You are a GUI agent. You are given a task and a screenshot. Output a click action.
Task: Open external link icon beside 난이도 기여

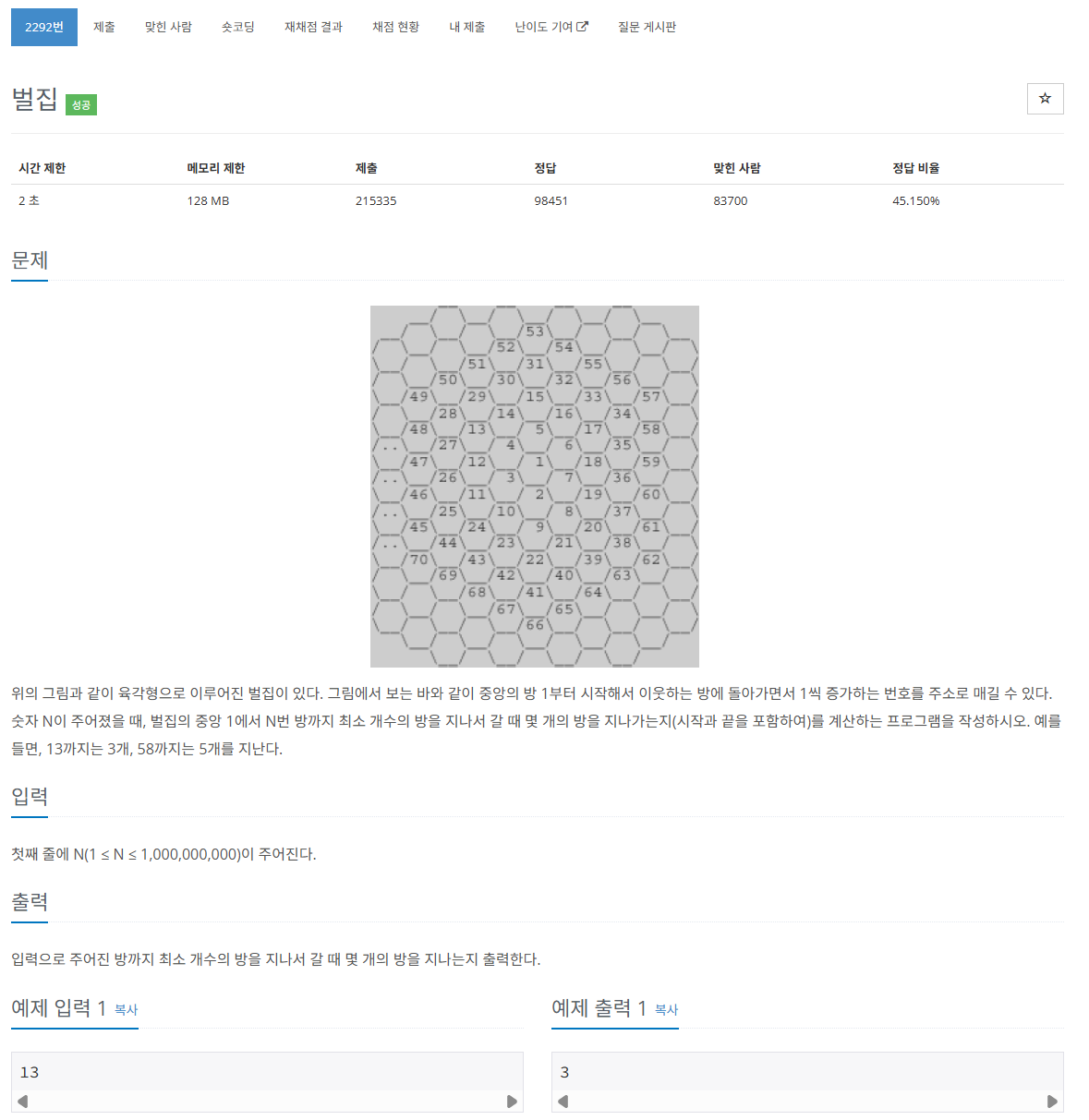coord(582,27)
